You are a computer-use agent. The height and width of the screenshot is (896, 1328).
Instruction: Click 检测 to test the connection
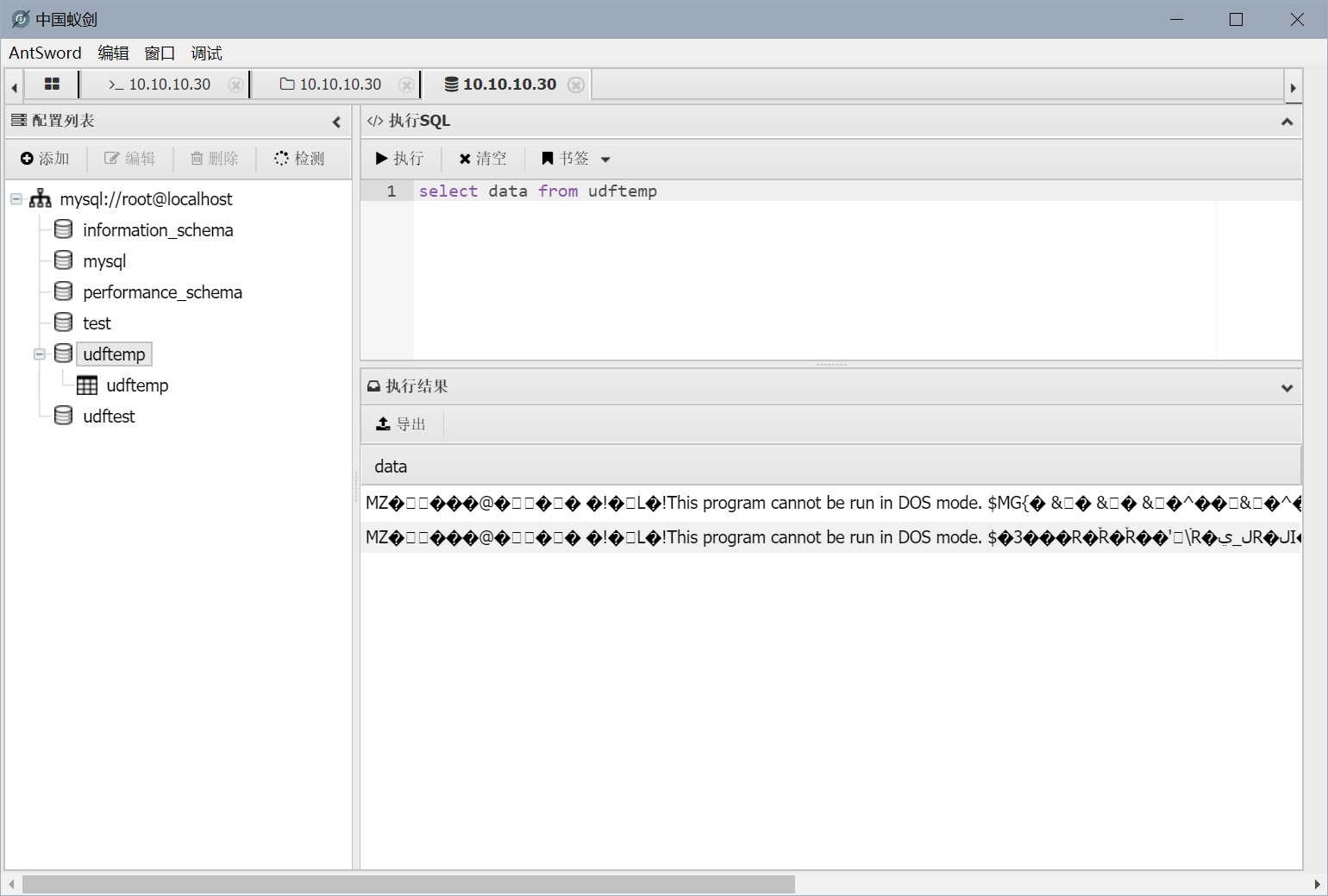tap(299, 159)
